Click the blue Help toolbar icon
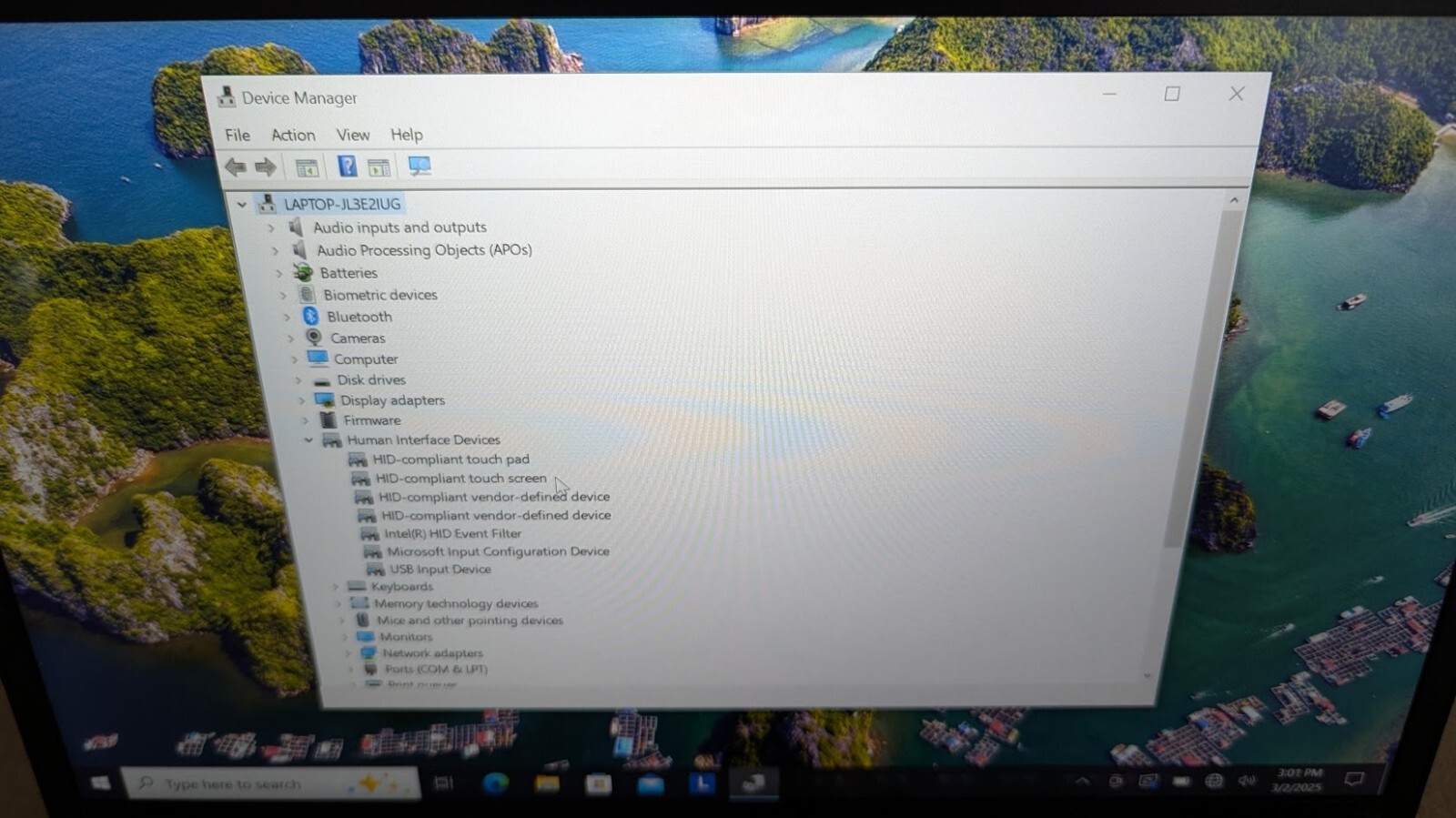The width and height of the screenshot is (1456, 818). [347, 167]
